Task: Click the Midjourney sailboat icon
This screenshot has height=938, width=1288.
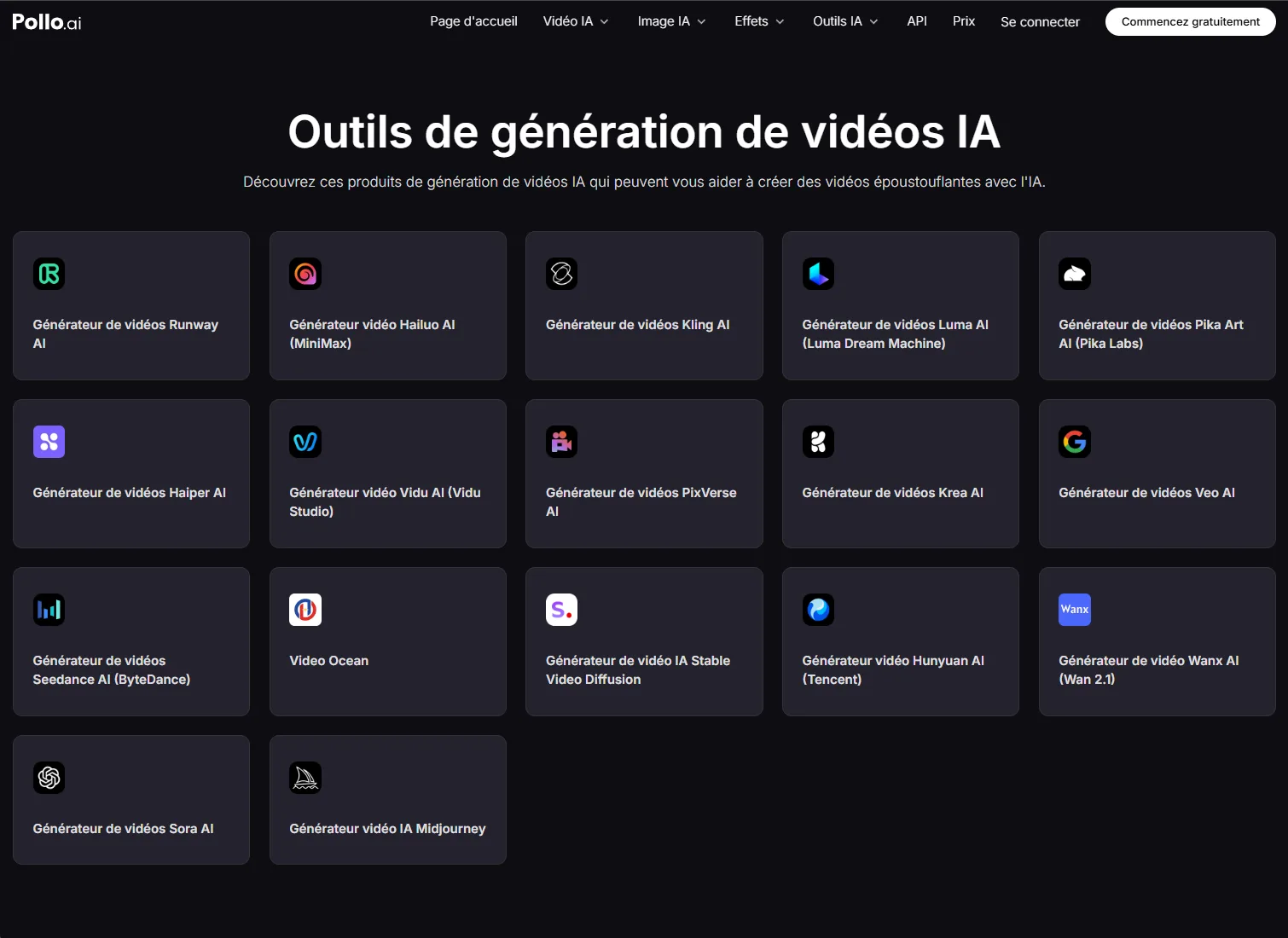Action: coord(305,778)
